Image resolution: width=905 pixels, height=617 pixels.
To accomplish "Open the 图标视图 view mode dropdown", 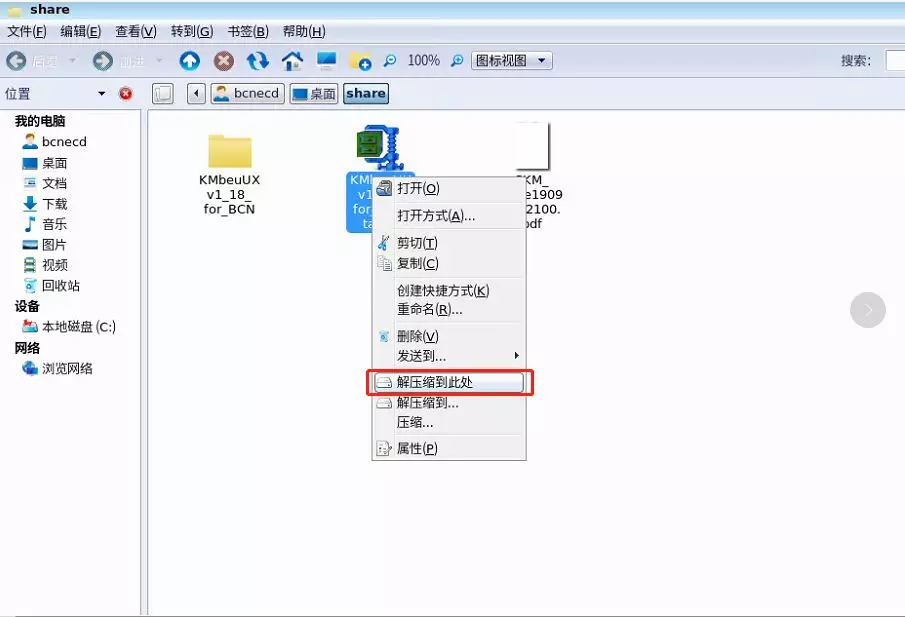I will (508, 59).
